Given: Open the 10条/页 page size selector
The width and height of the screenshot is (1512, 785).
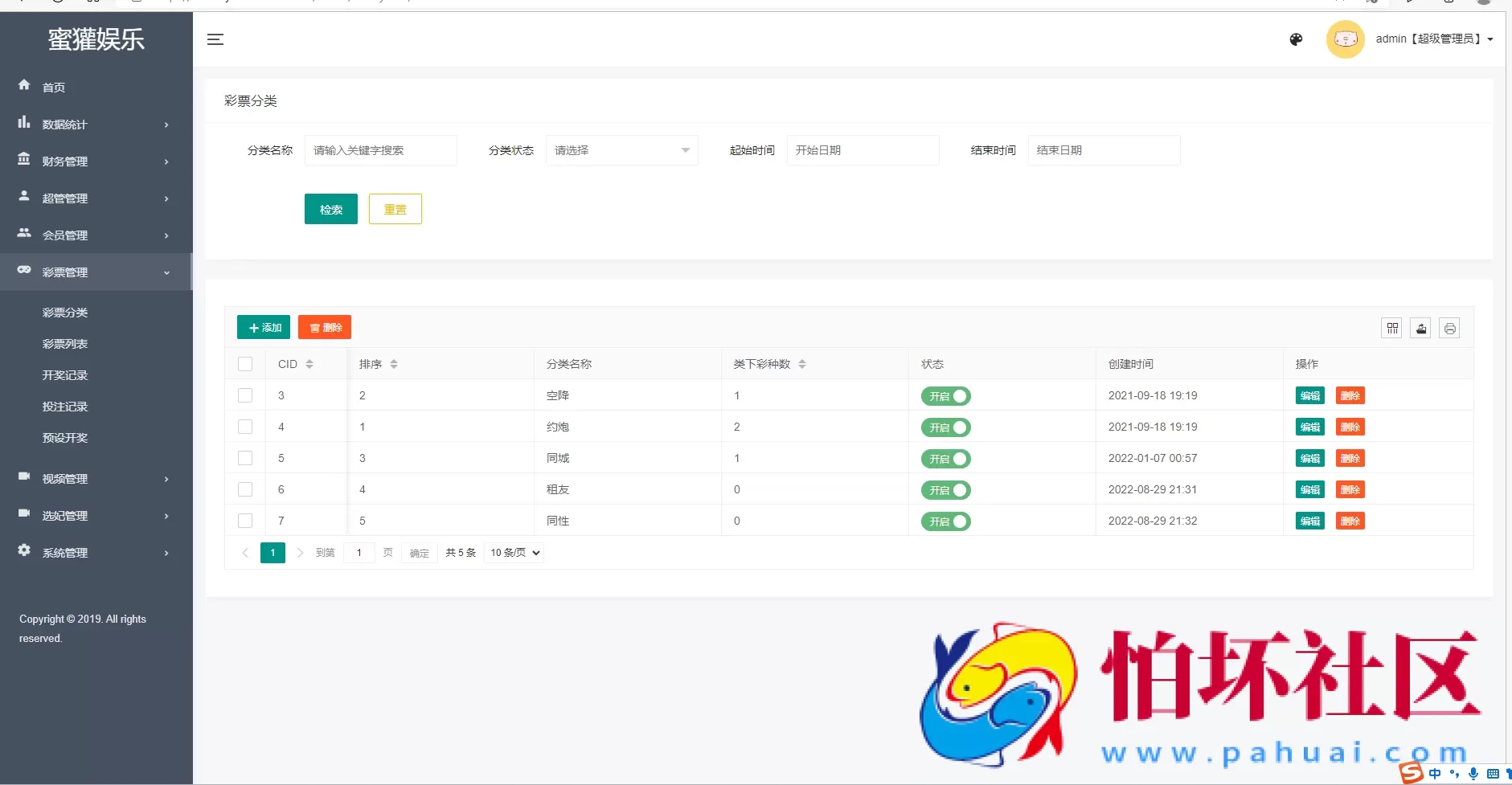Looking at the screenshot, I should pyautogui.click(x=513, y=552).
